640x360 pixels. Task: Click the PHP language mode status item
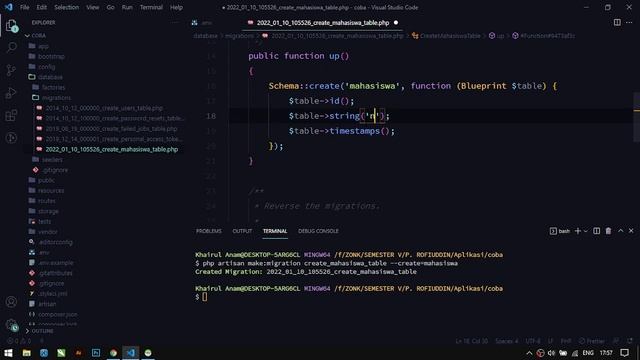click(x=566, y=341)
